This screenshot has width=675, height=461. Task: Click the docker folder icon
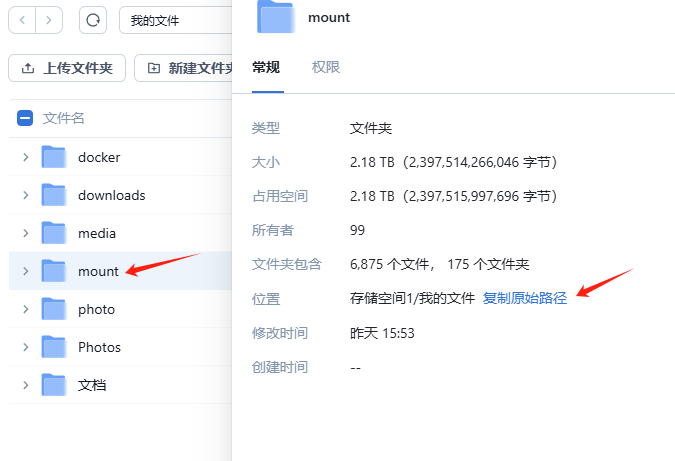[x=54, y=157]
